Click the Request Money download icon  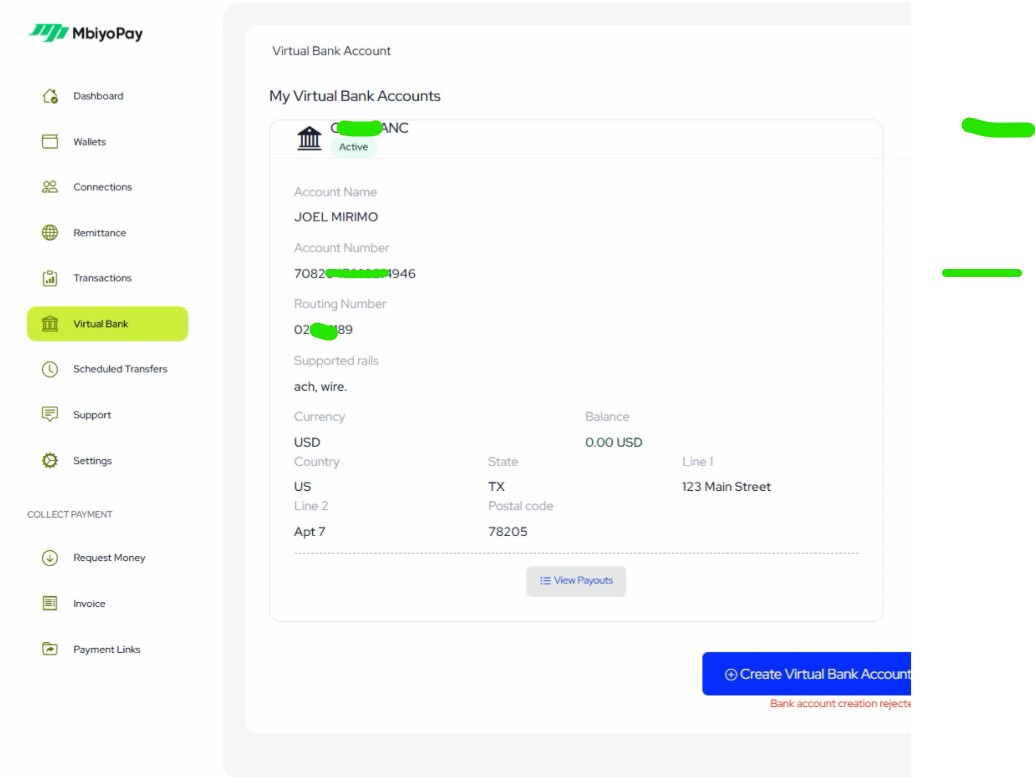click(50, 558)
